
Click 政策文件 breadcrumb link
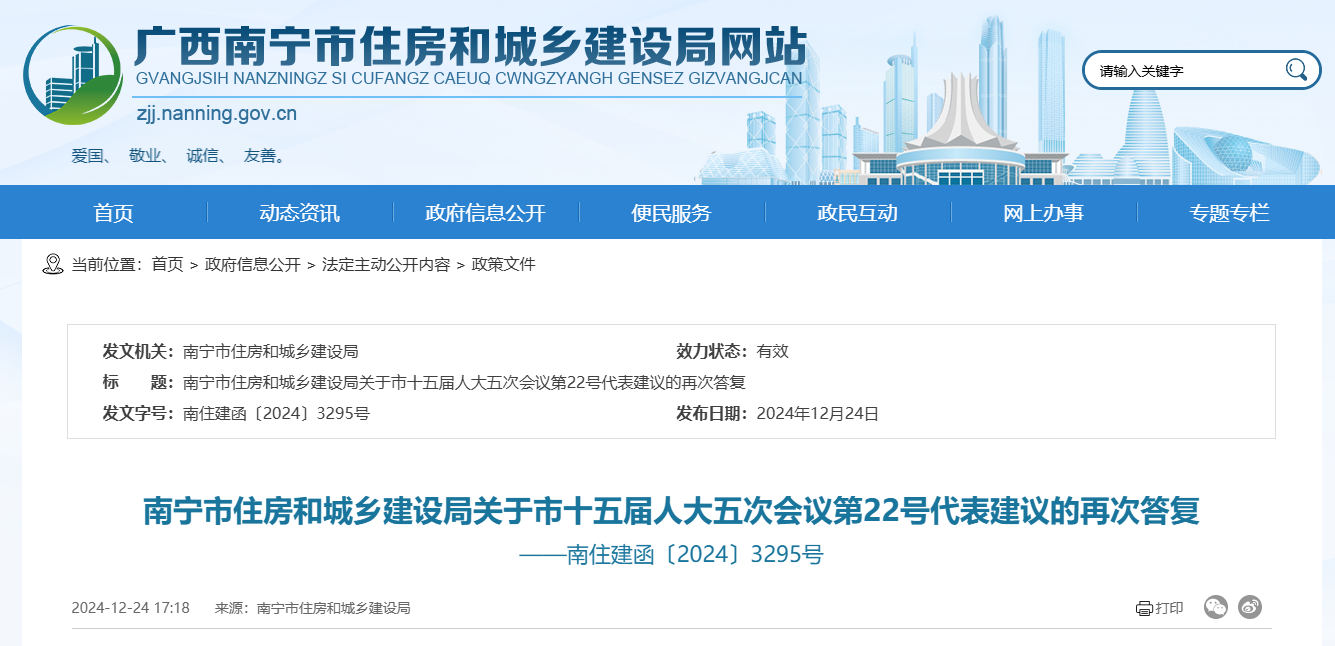[503, 265]
